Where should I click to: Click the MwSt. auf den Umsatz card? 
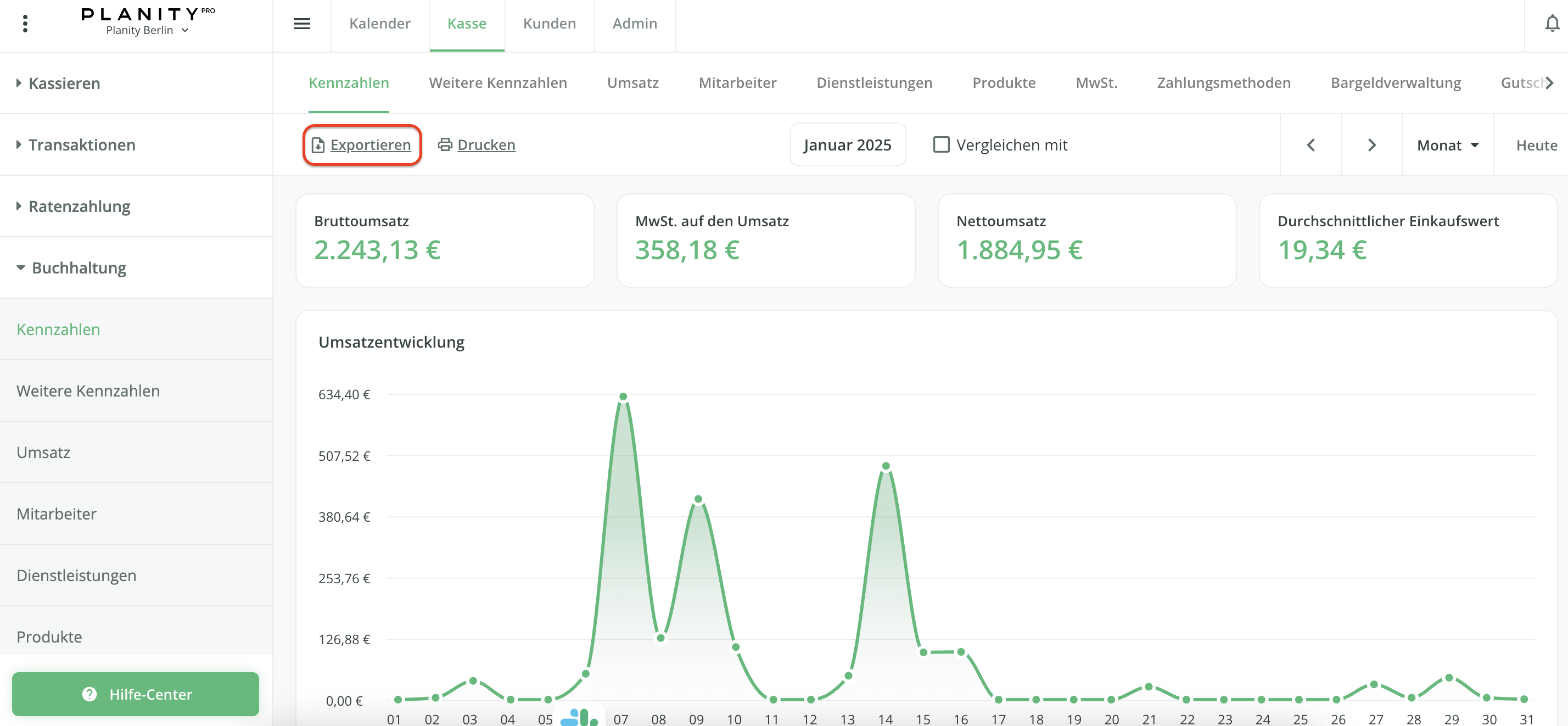click(766, 241)
